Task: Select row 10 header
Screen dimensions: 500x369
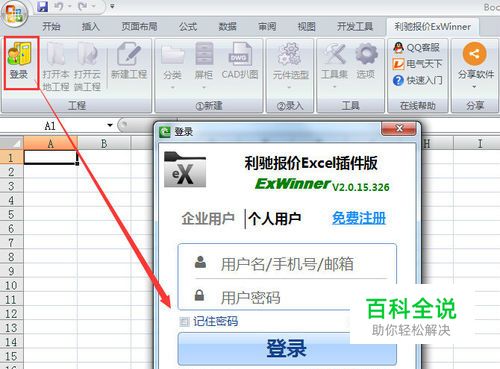Action: pos(11,285)
